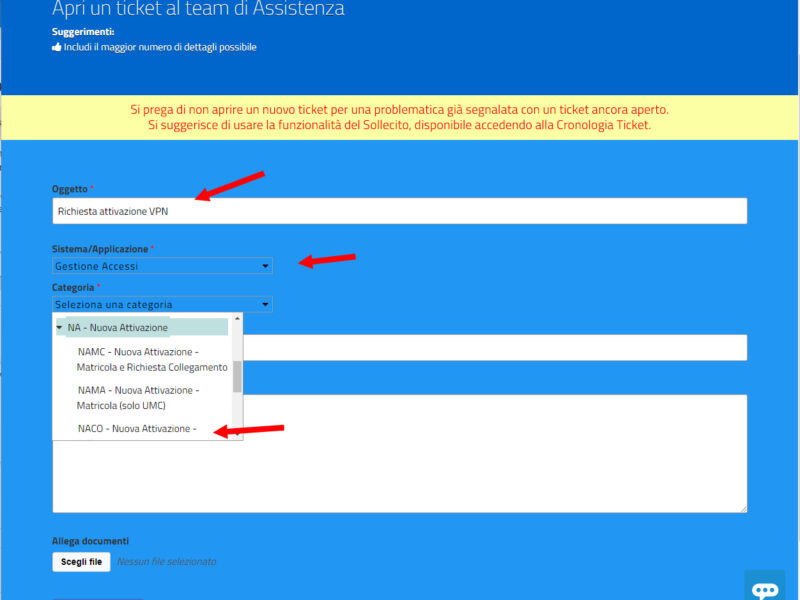Viewport: 800px width, 600px height.
Task: Grab the text area resize handle
Action: [x=741, y=507]
